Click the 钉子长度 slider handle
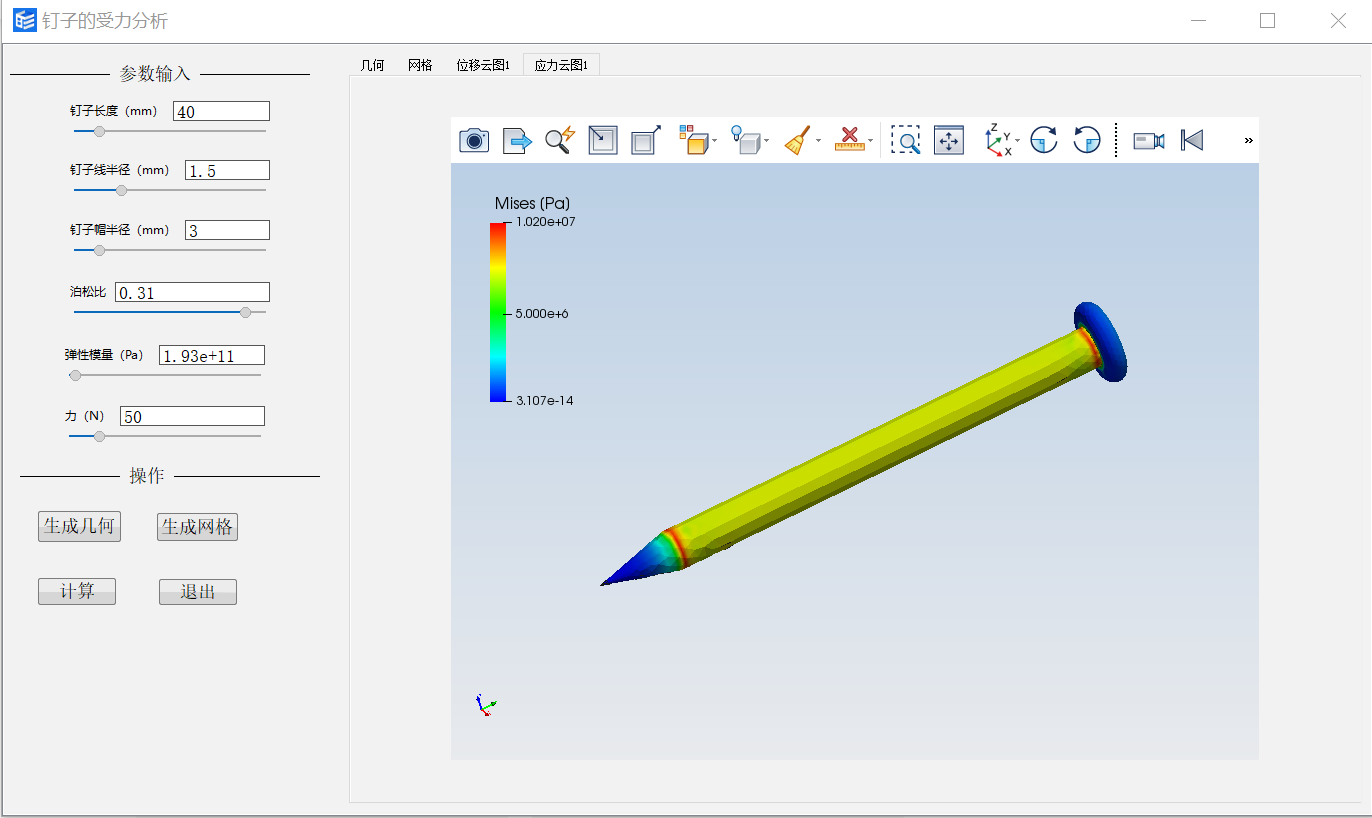 pos(99,131)
